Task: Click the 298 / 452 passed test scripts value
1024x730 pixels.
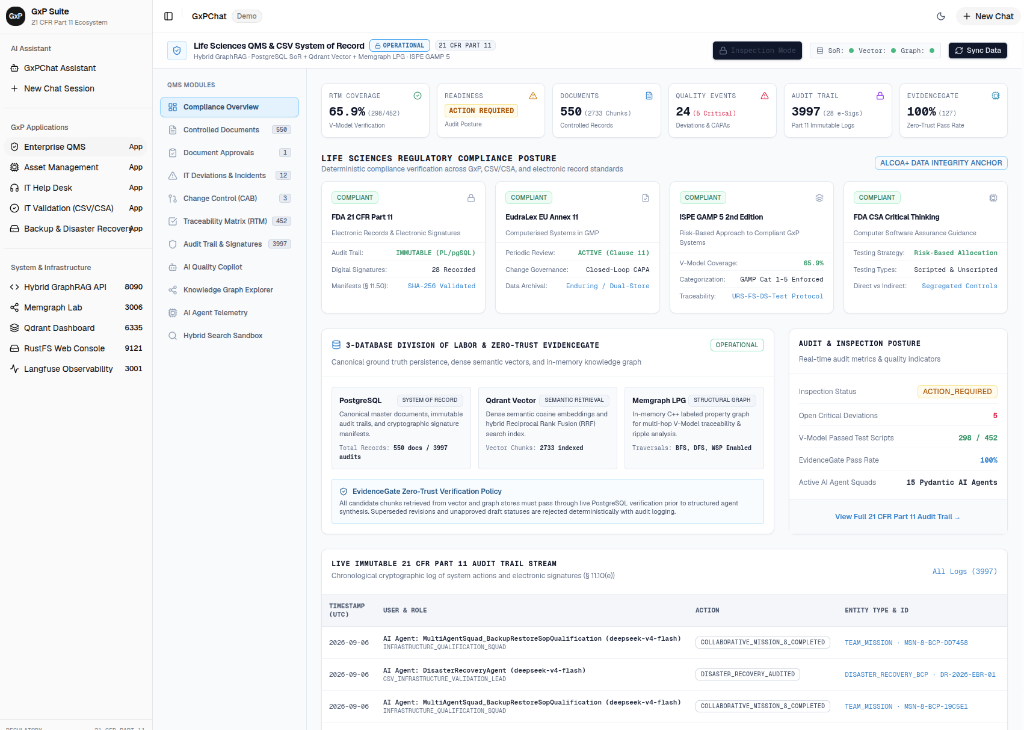Action: [x=978, y=438]
